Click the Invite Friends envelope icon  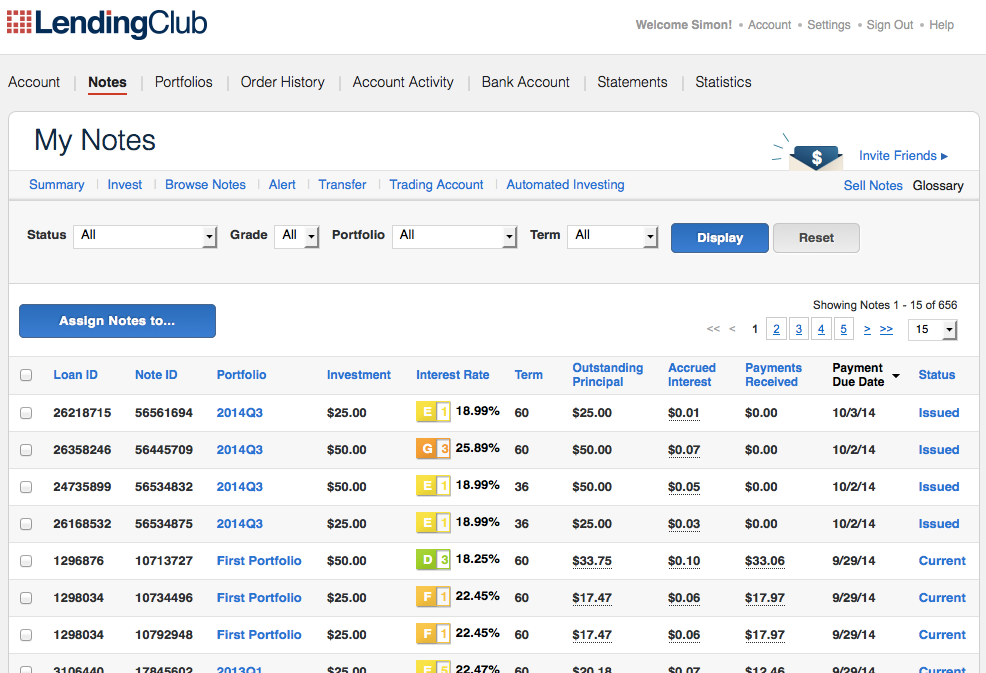click(x=816, y=157)
